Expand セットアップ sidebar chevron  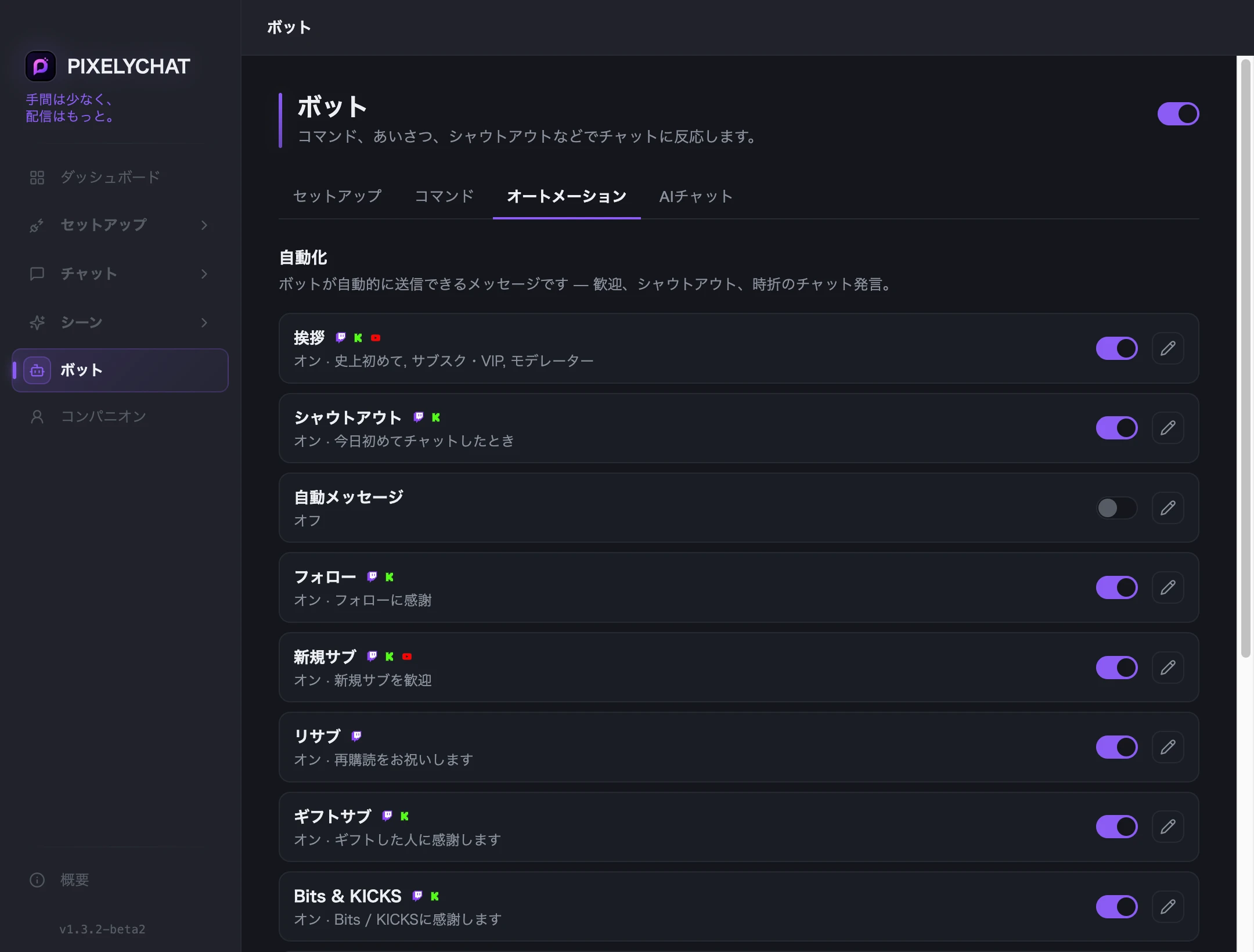[x=204, y=225]
